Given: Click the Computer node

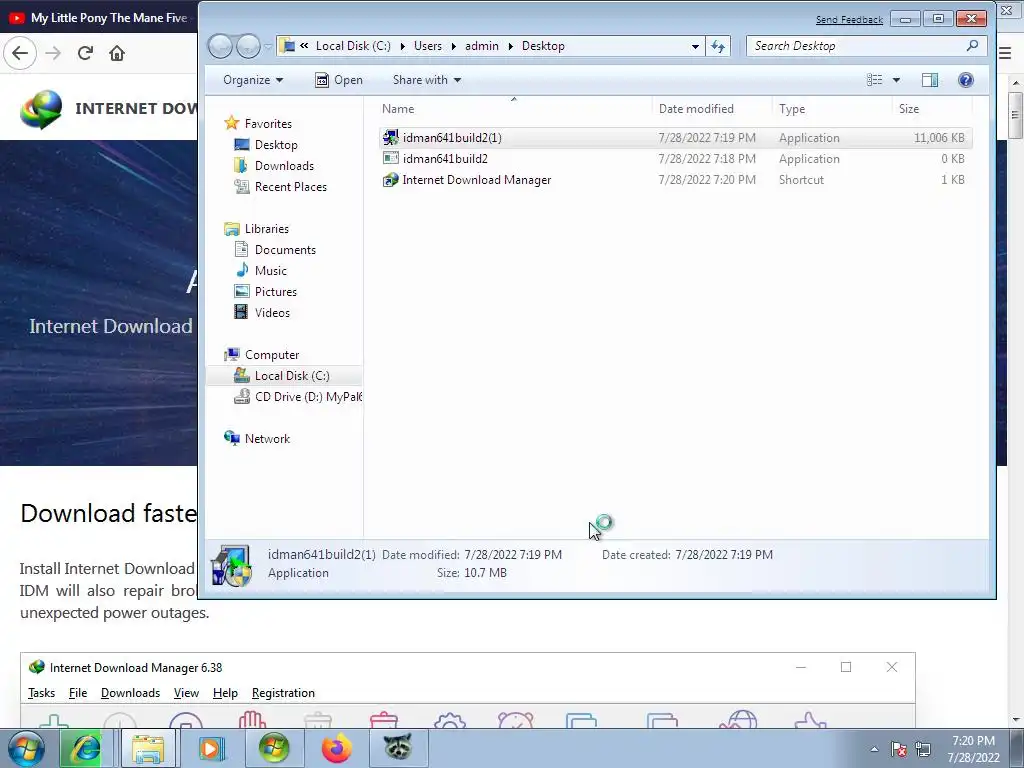Looking at the screenshot, I should point(272,355).
